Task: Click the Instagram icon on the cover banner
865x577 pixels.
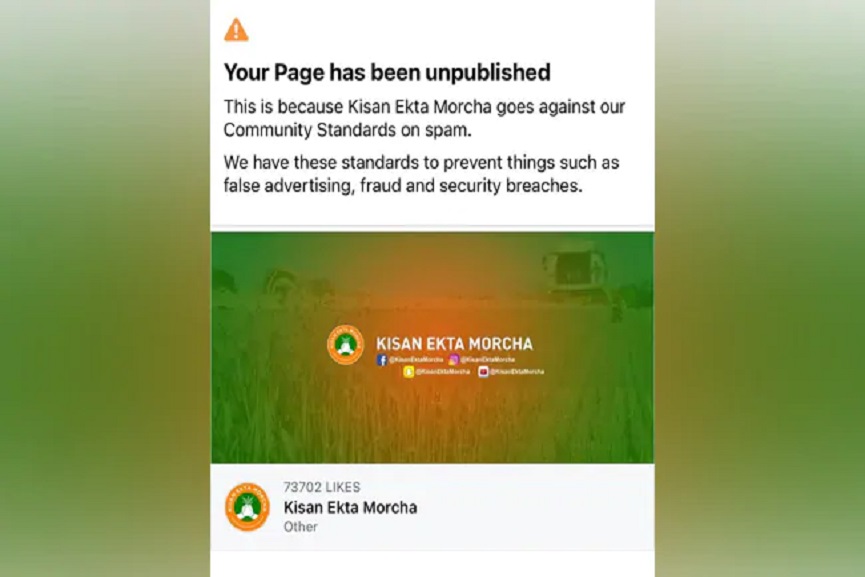Action: click(x=453, y=360)
